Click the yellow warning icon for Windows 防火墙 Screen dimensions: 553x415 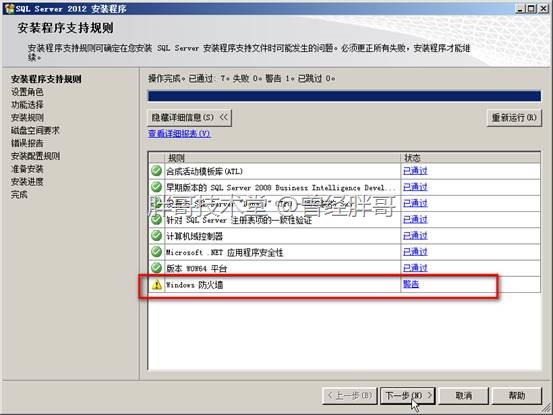point(157,284)
